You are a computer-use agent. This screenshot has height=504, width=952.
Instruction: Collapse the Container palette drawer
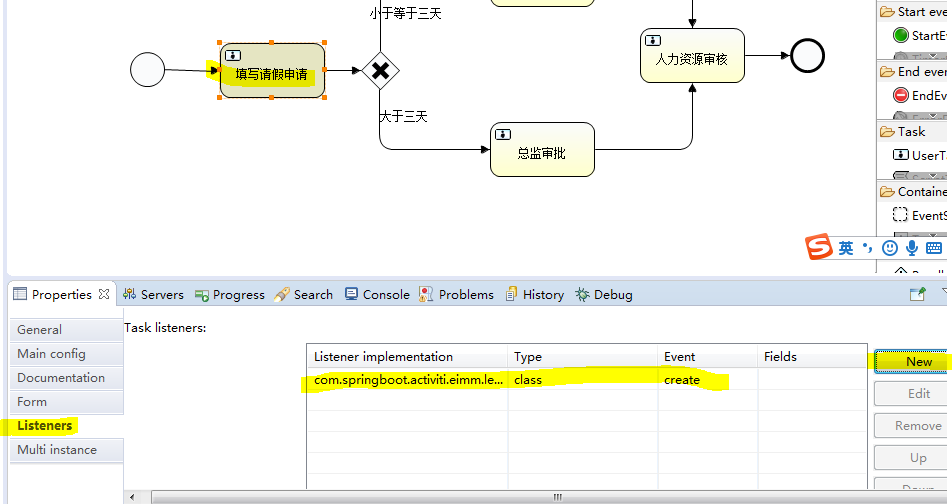pyautogui.click(x=913, y=192)
